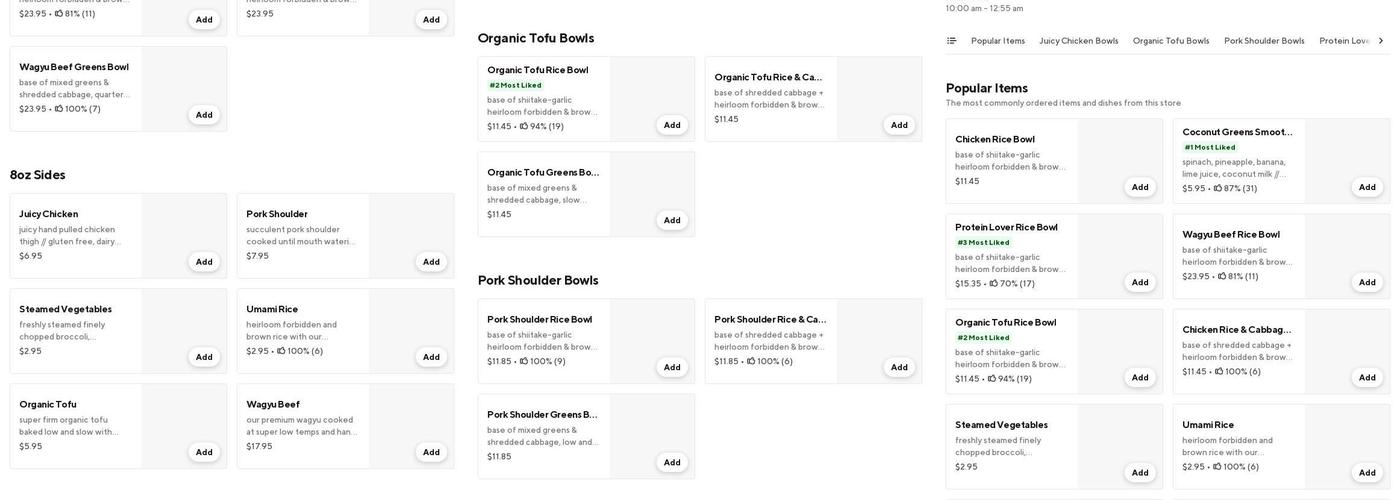Open the menu category list icon
The height and width of the screenshot is (500, 1400).
[951, 41]
